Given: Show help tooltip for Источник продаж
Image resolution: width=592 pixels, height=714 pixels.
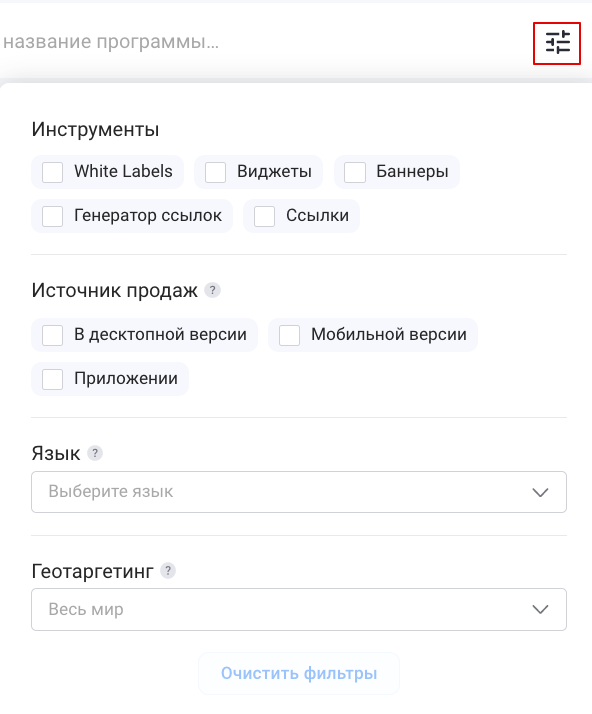Looking at the screenshot, I should tap(212, 290).
